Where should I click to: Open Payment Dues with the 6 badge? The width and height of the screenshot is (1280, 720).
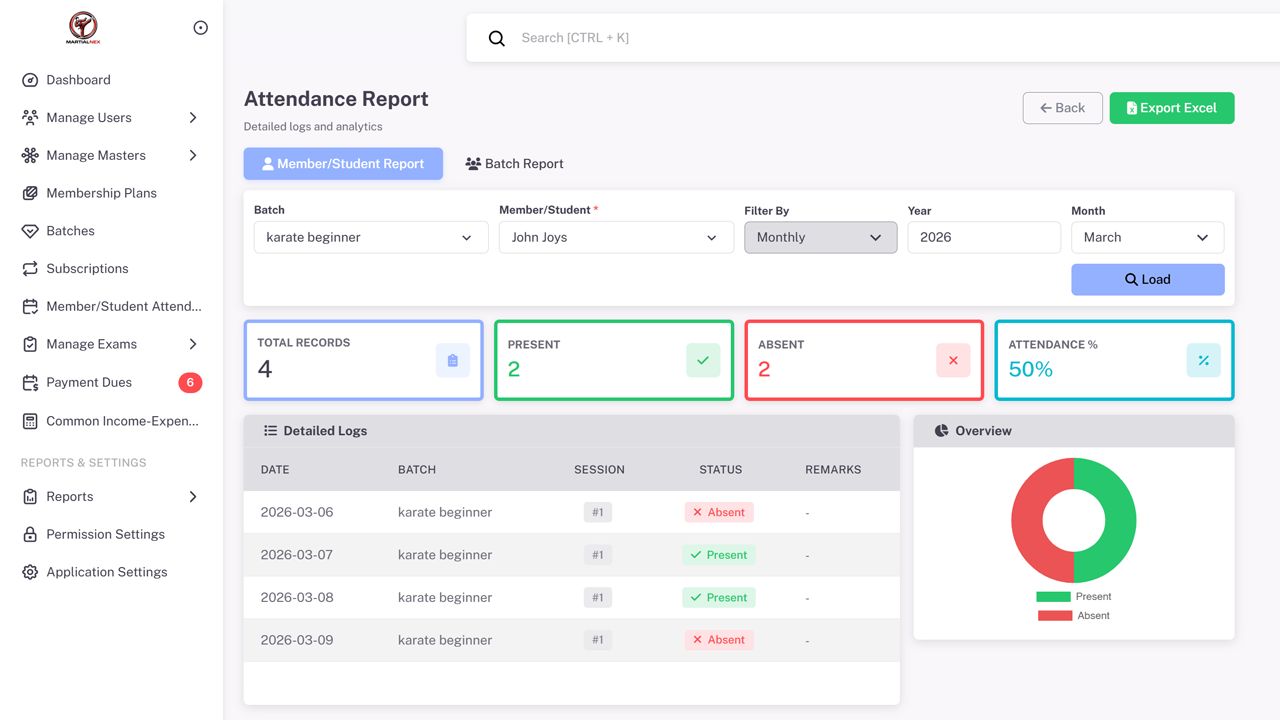[89, 382]
